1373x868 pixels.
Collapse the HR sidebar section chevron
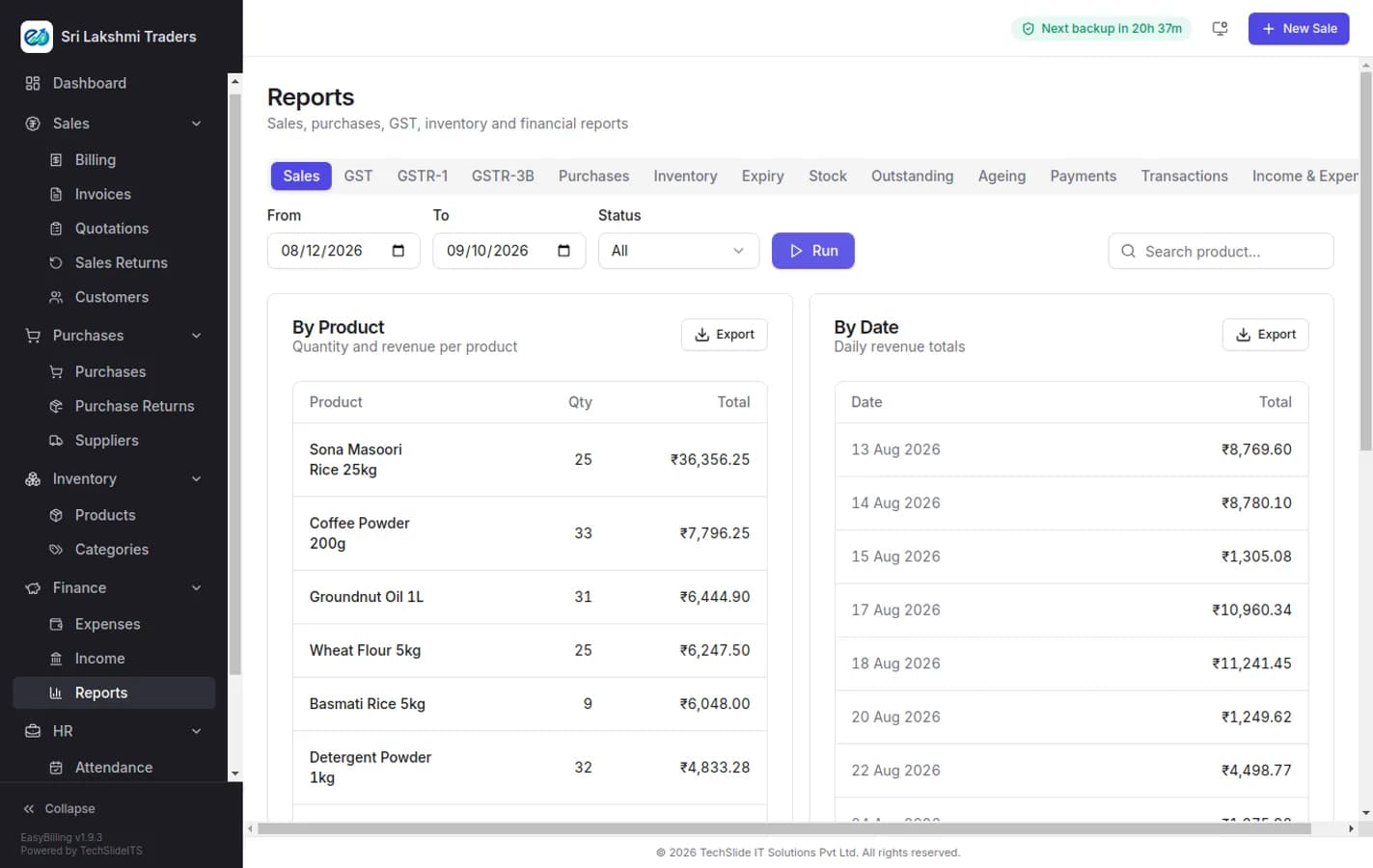[197, 731]
